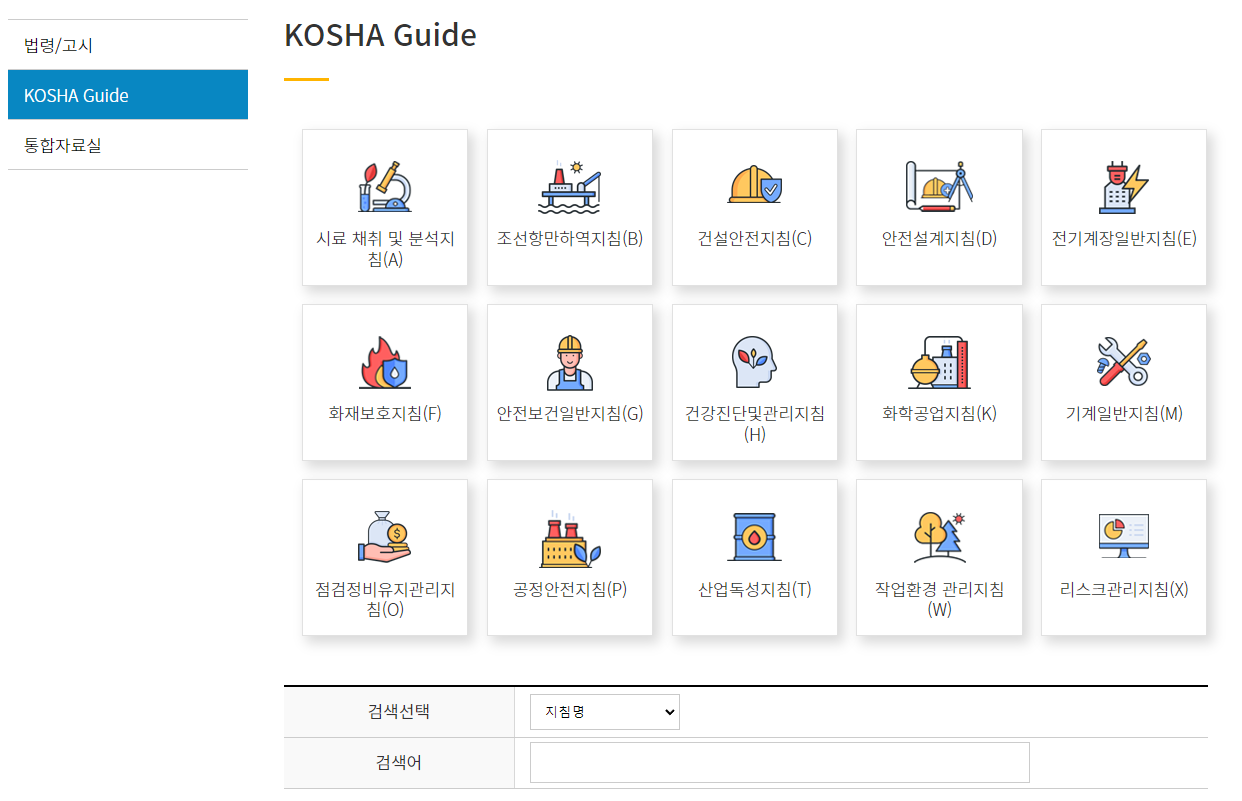Select the 조선항만하역지침(B) category
Image resolution: width=1242 pixels, height=801 pixels.
pos(569,207)
